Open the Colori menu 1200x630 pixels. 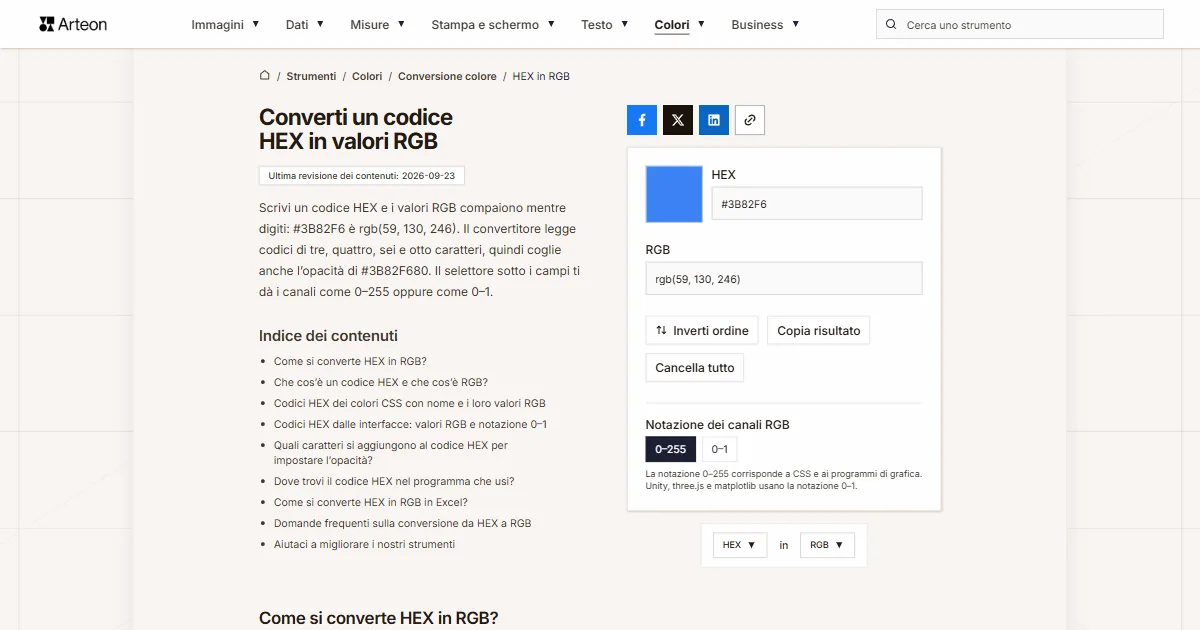680,24
